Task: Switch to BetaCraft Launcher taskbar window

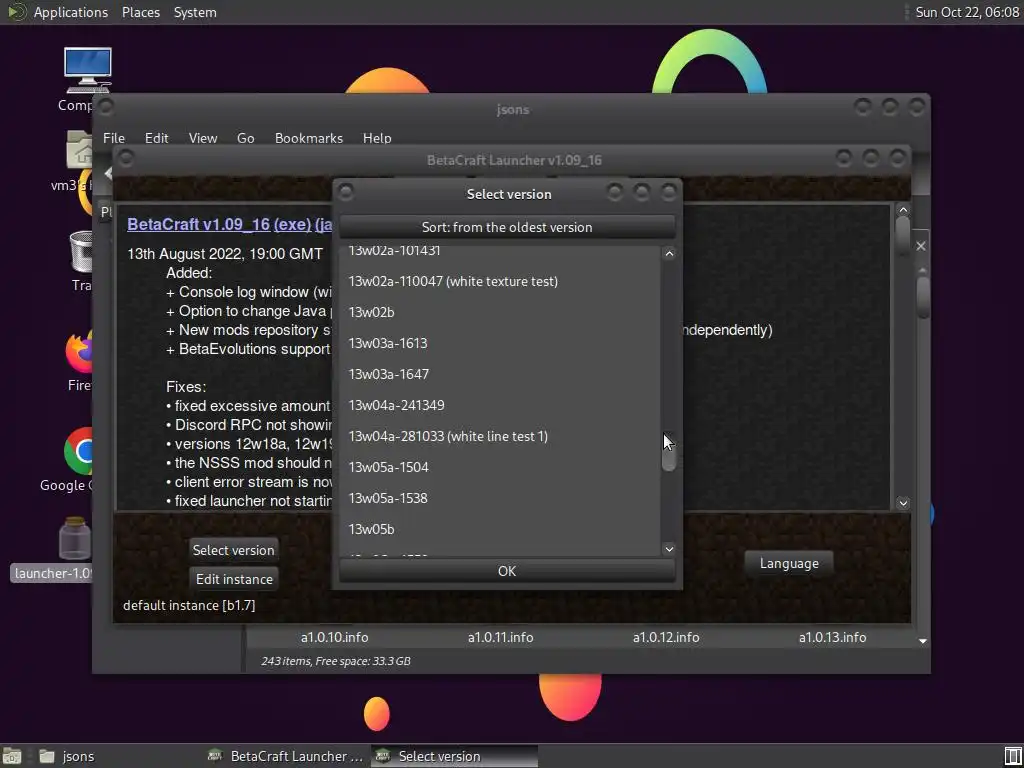Action: tap(286, 756)
